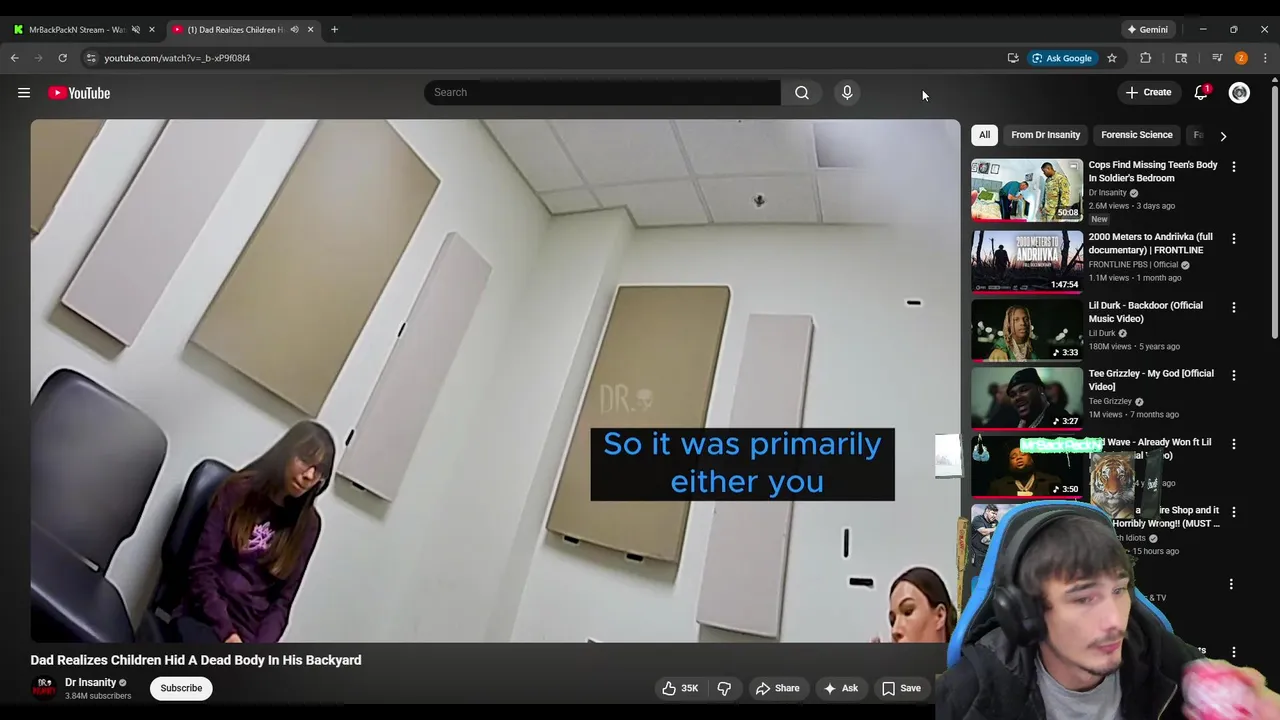Open Chrome three-dot menu
The width and height of the screenshot is (1280, 720).
coord(1265,58)
